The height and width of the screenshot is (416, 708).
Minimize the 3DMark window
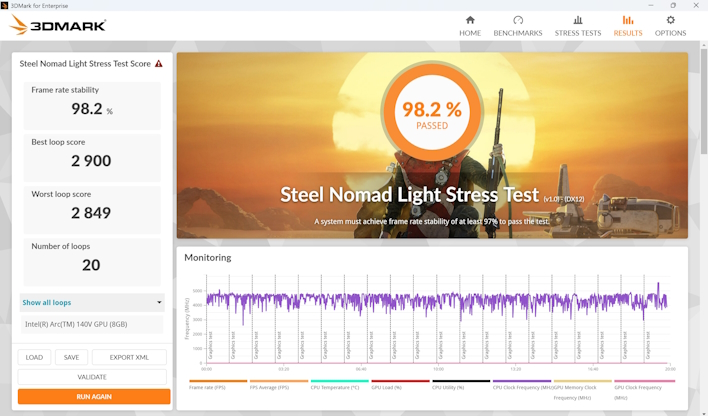(x=651, y=5)
